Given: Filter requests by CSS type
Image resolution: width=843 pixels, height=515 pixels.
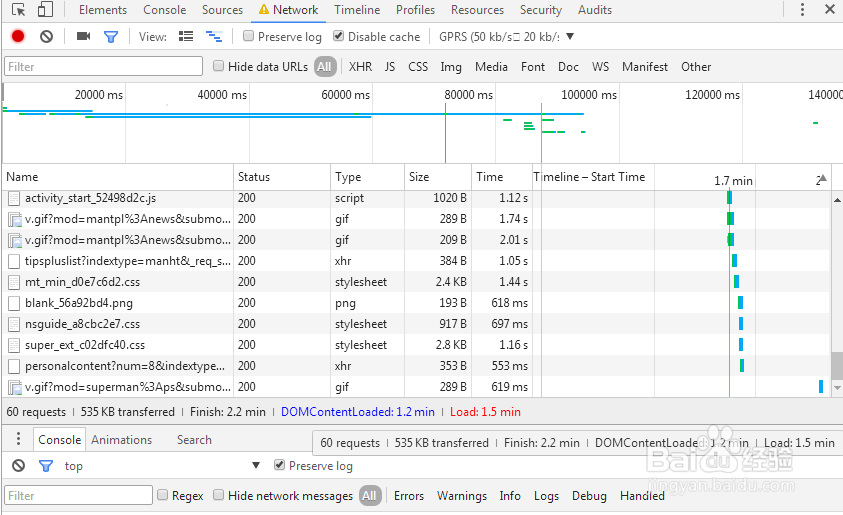Looking at the screenshot, I should [x=418, y=67].
